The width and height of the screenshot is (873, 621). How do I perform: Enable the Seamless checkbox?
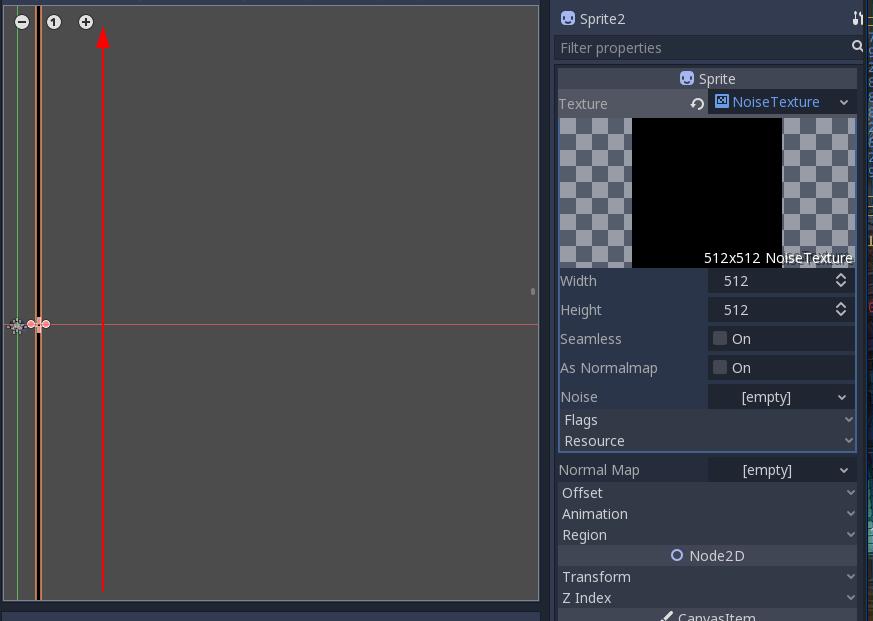click(719, 338)
